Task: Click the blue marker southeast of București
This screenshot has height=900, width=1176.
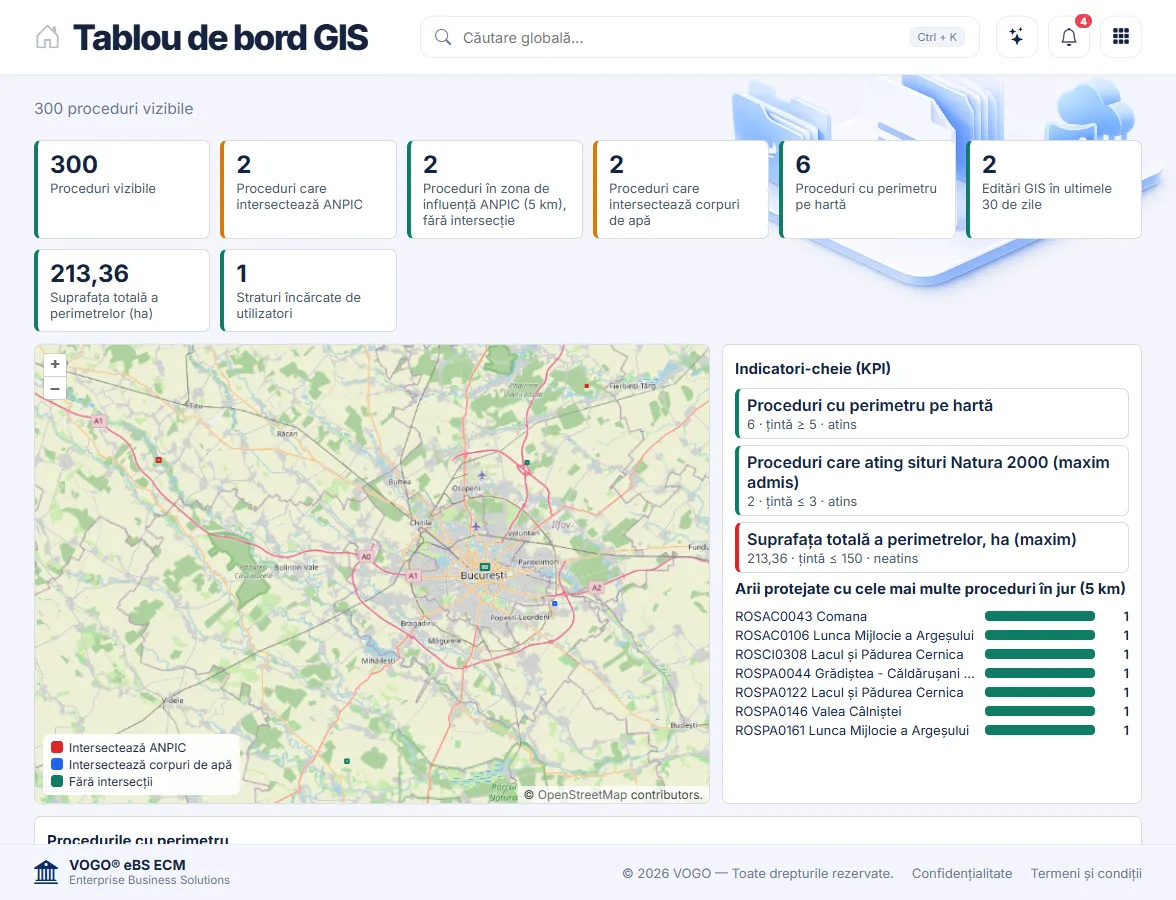Action: (x=555, y=603)
